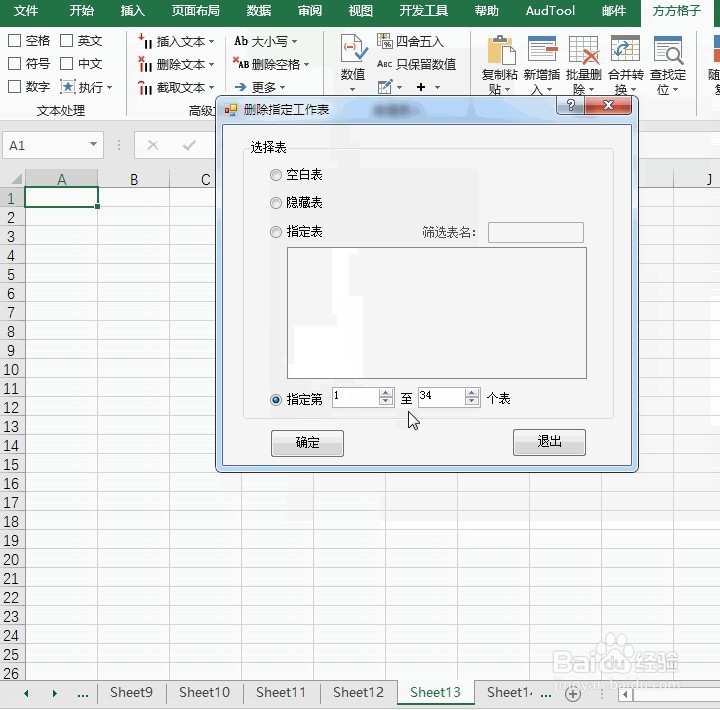Click formula bar cancel X icon
This screenshot has width=720, height=710.
point(153,146)
